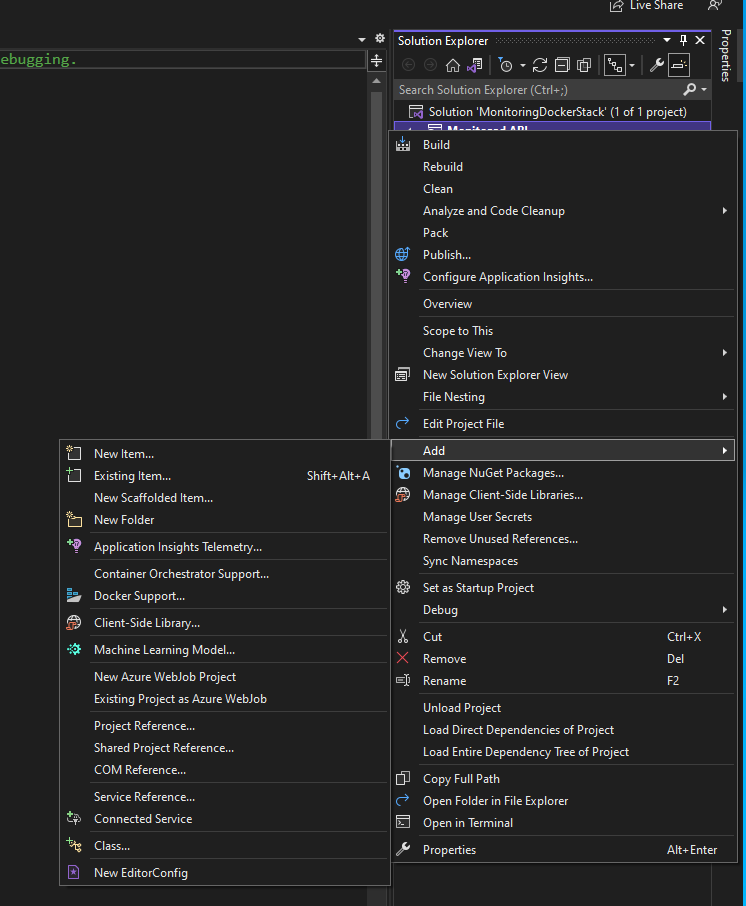Image resolution: width=746 pixels, height=906 pixels.
Task: Click the editor settings gear icon
Action: (x=380, y=38)
